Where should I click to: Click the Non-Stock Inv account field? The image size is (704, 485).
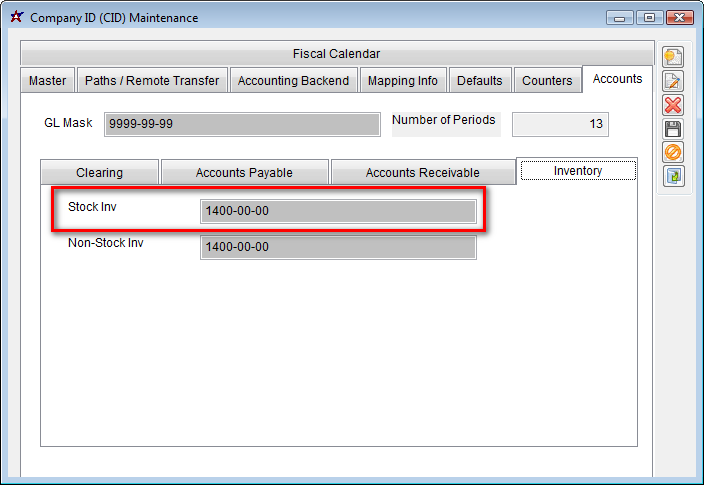coord(338,248)
